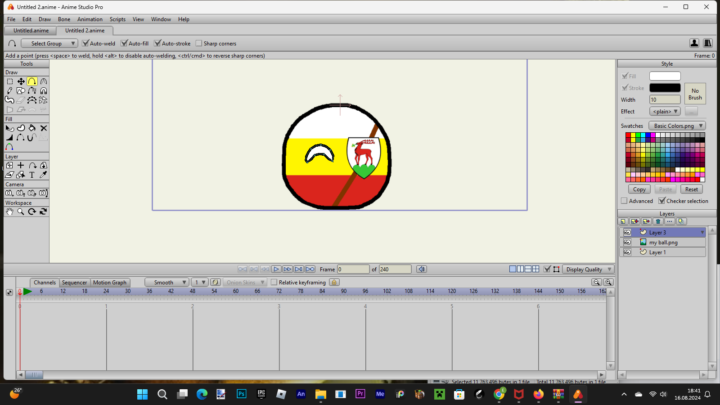Open Adobe Photoshop from the taskbar
Screen dimensions: 720x405
tap(241, 394)
